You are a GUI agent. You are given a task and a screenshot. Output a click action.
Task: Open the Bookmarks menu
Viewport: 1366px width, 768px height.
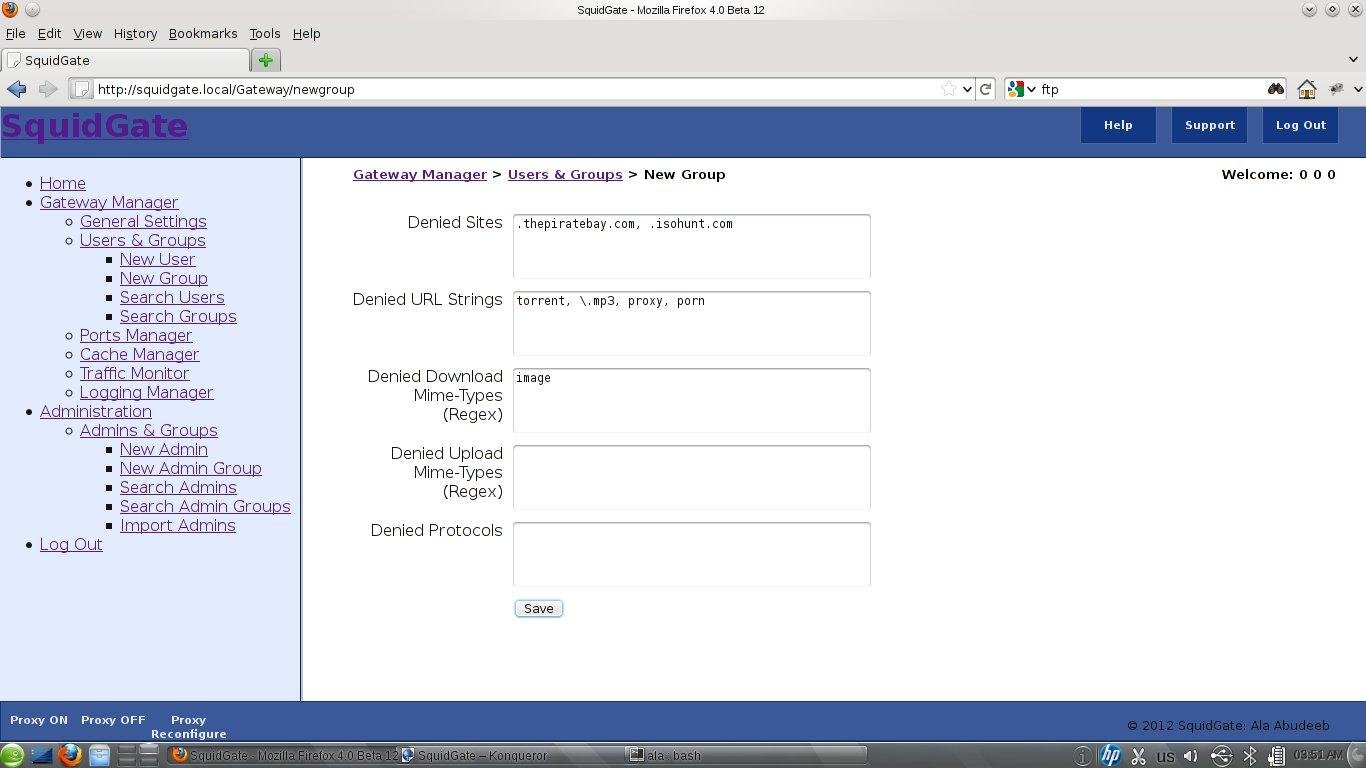click(203, 33)
